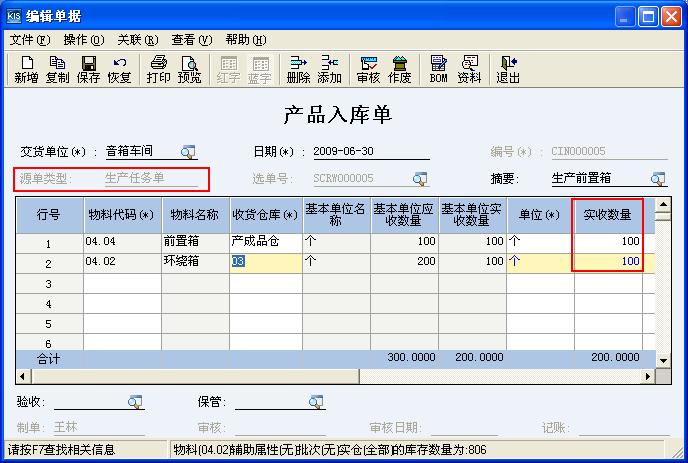Click the 恢复 (Restore) toolbar icon
This screenshot has height=463, width=688.
click(x=119, y=69)
